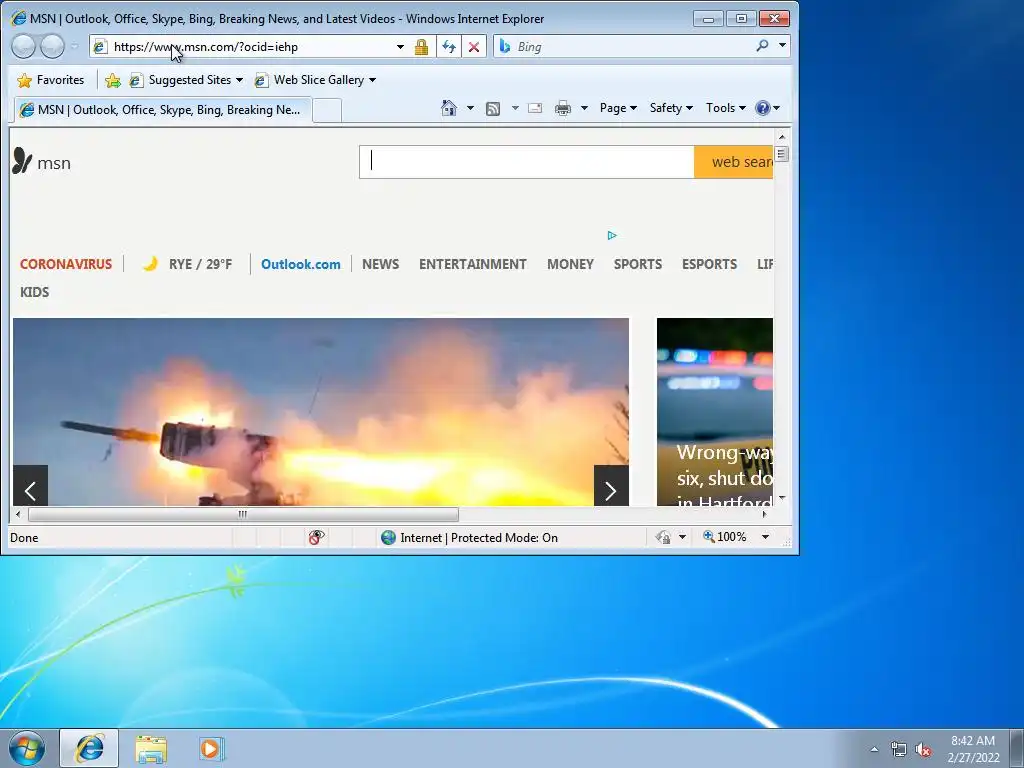Screen dimensions: 1024x768
Task: Expand the Print options dropdown arrow
Action: pyautogui.click(x=584, y=108)
